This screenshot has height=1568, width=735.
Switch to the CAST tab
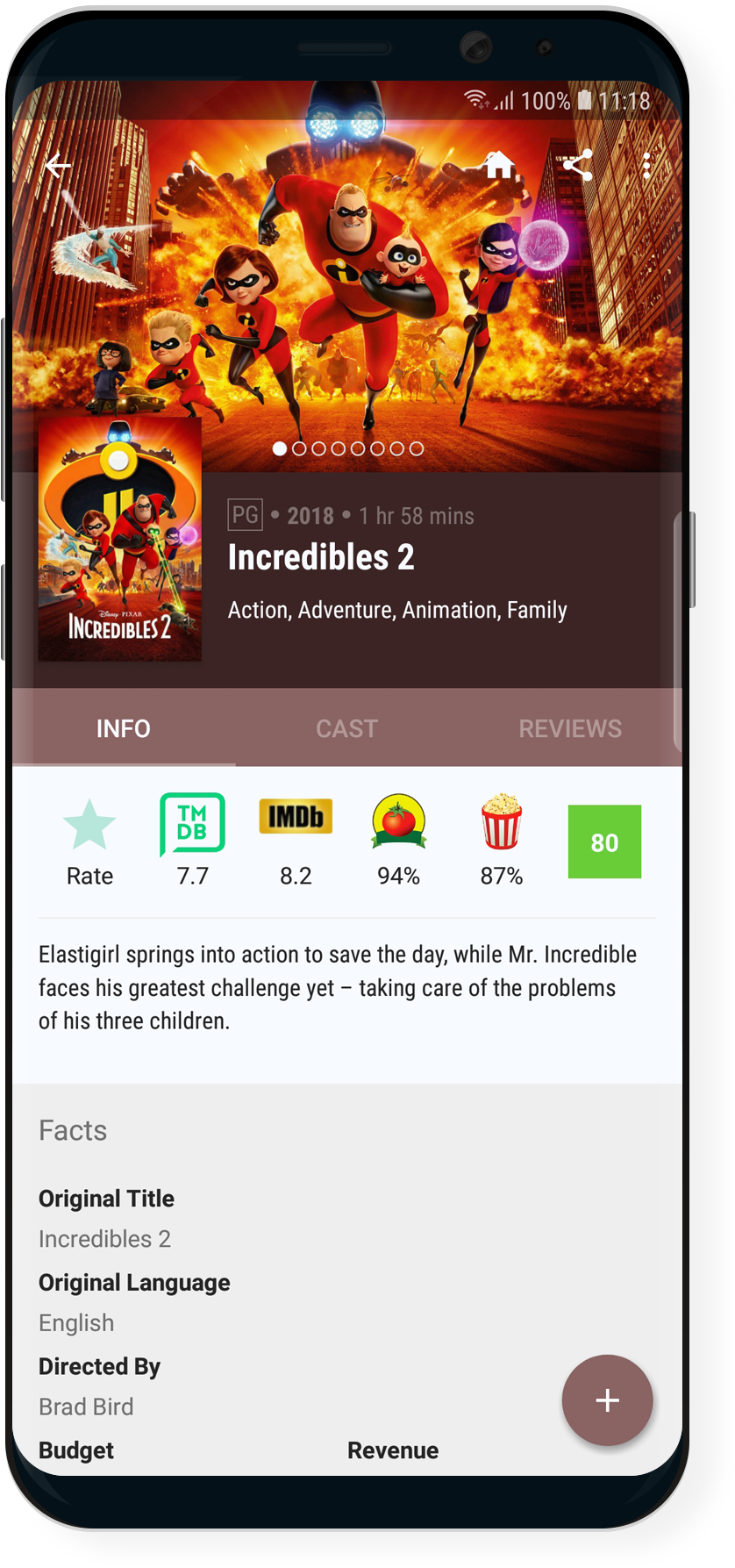coord(346,728)
